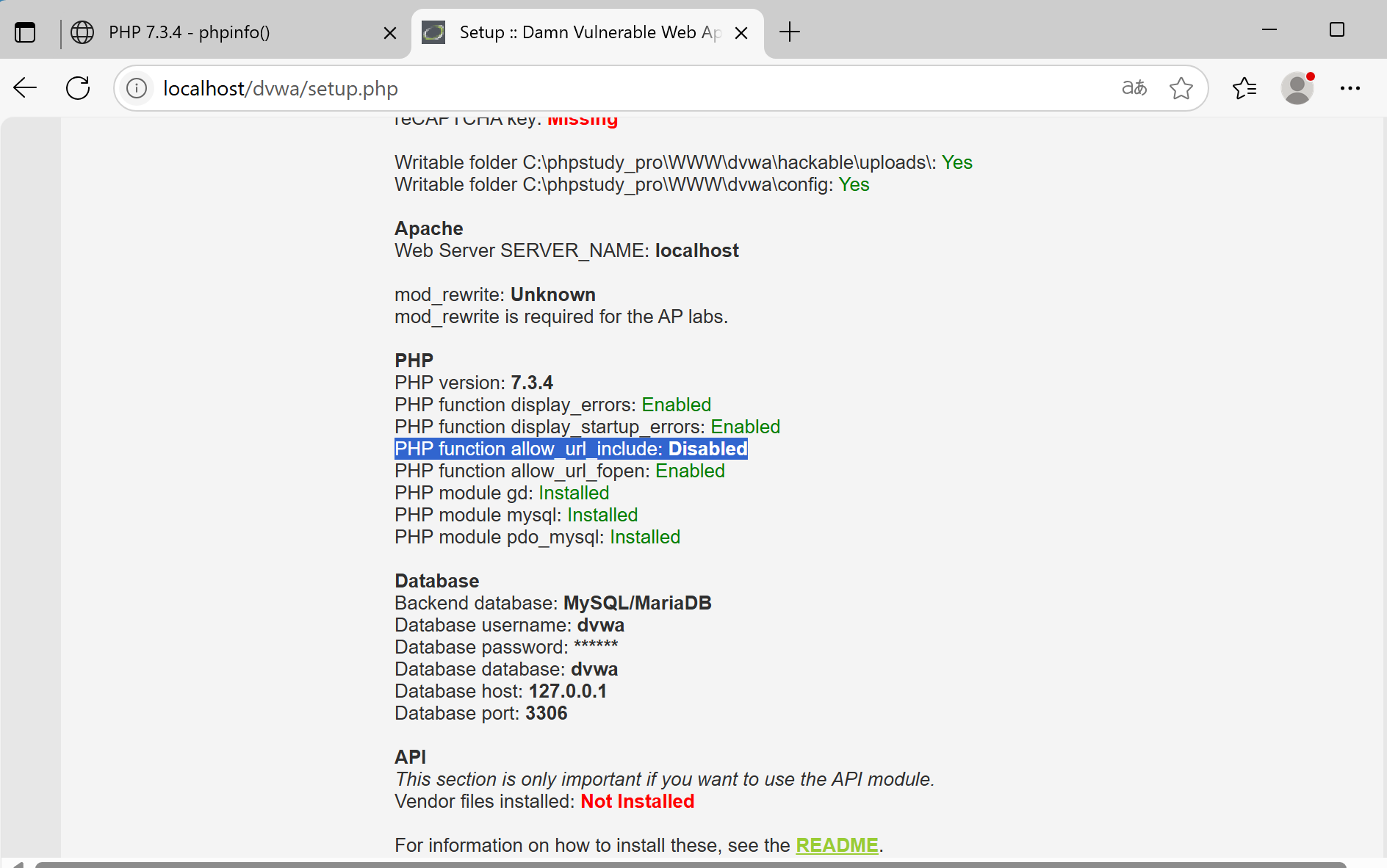Image resolution: width=1387 pixels, height=868 pixels.
Task: Click 'PHP module pdo_mysql: Installed' line
Action: pyautogui.click(x=537, y=537)
